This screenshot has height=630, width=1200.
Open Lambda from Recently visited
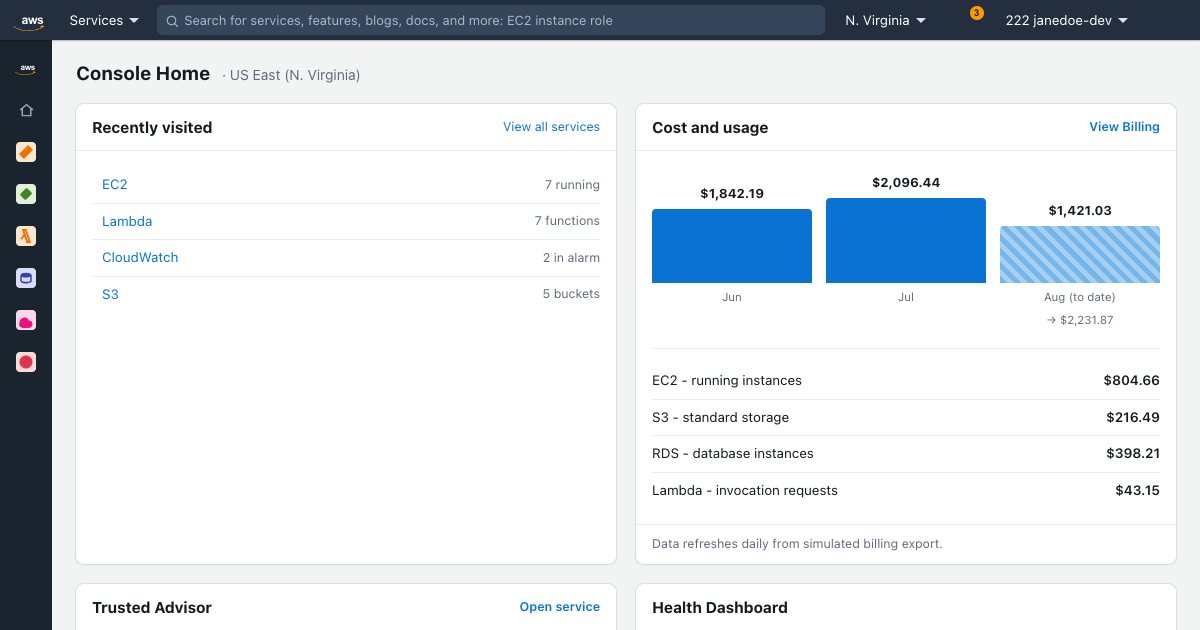coord(127,221)
